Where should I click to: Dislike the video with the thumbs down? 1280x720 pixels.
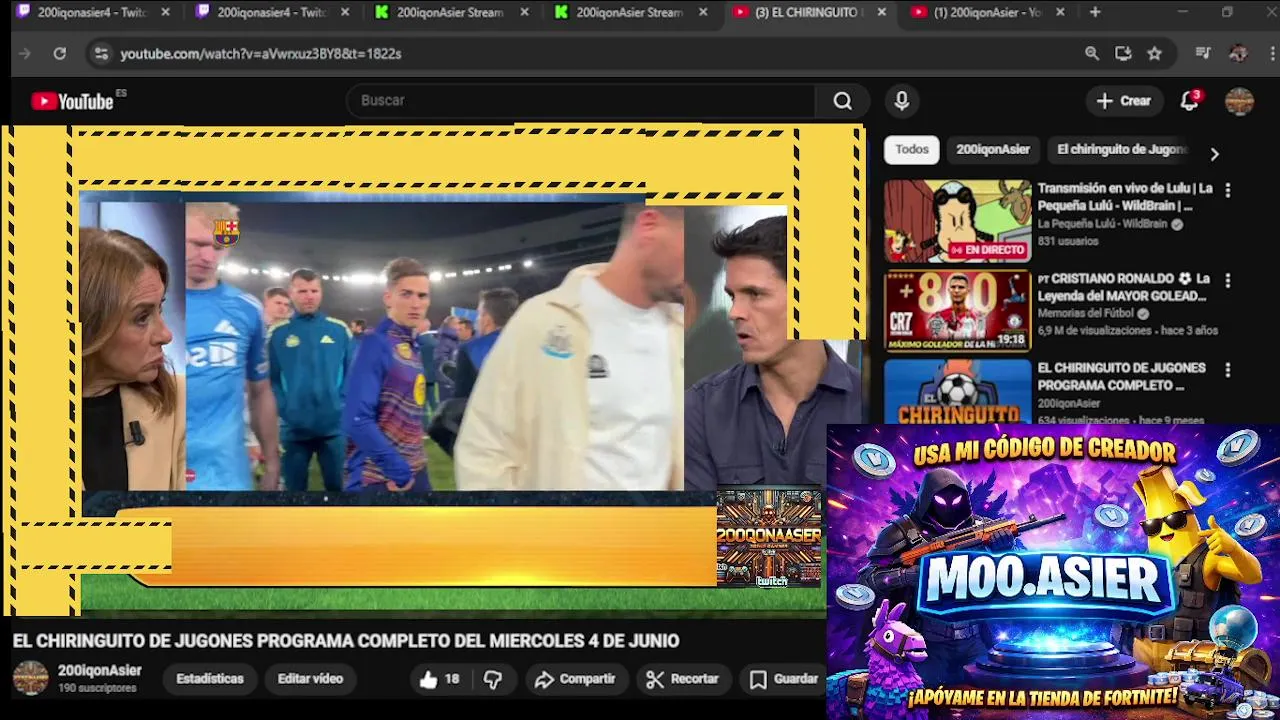493,679
